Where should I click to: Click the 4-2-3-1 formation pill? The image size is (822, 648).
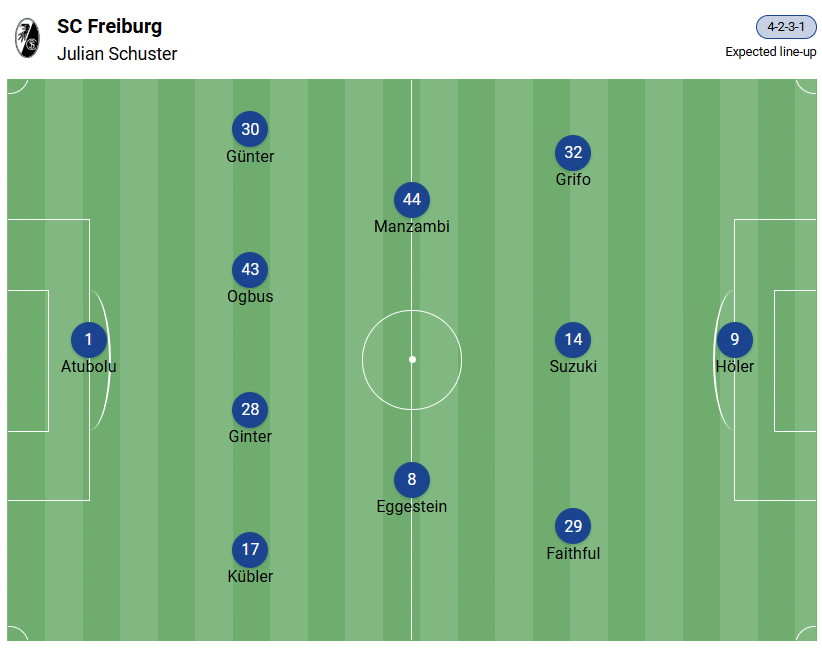click(x=786, y=27)
